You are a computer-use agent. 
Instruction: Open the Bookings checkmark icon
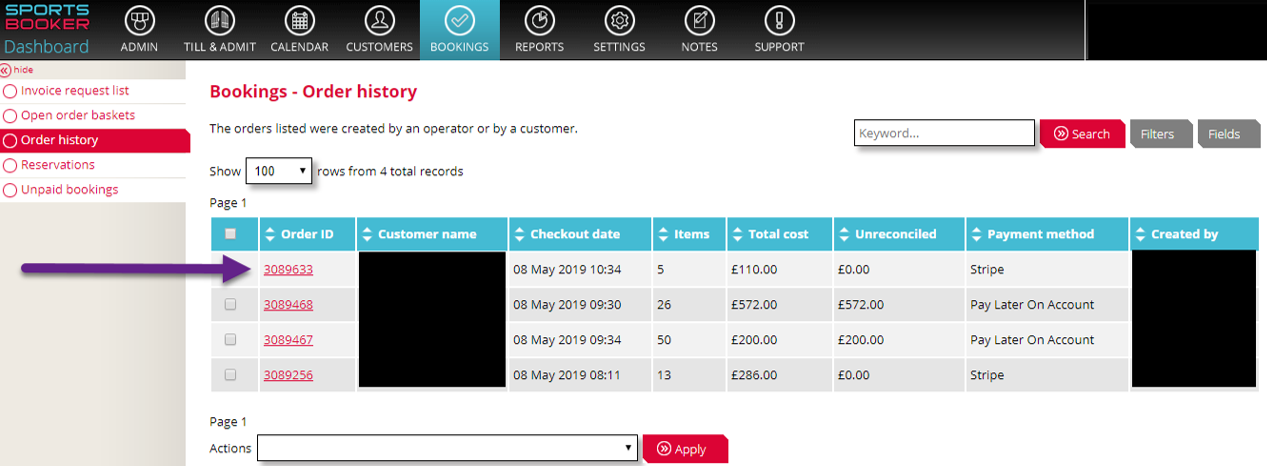(459, 21)
